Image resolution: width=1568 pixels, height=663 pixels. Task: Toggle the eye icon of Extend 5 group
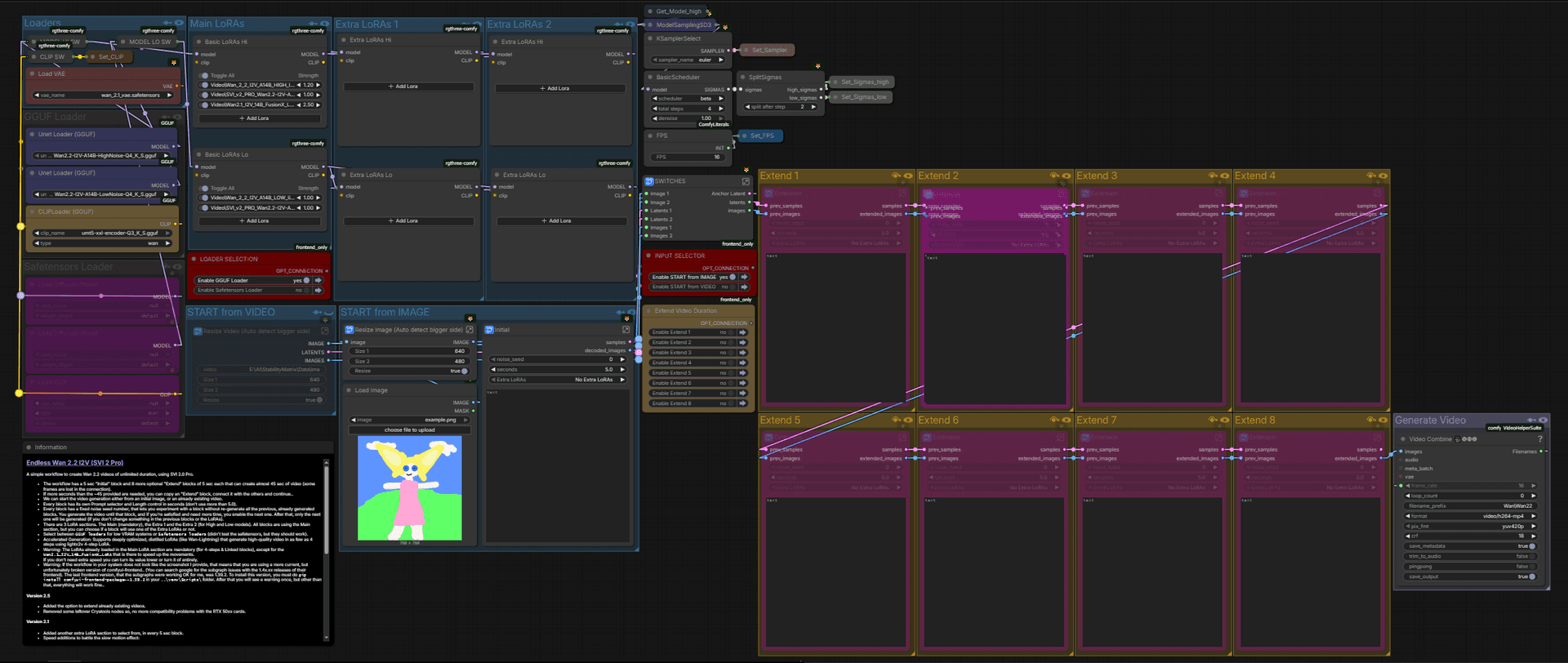click(x=908, y=420)
